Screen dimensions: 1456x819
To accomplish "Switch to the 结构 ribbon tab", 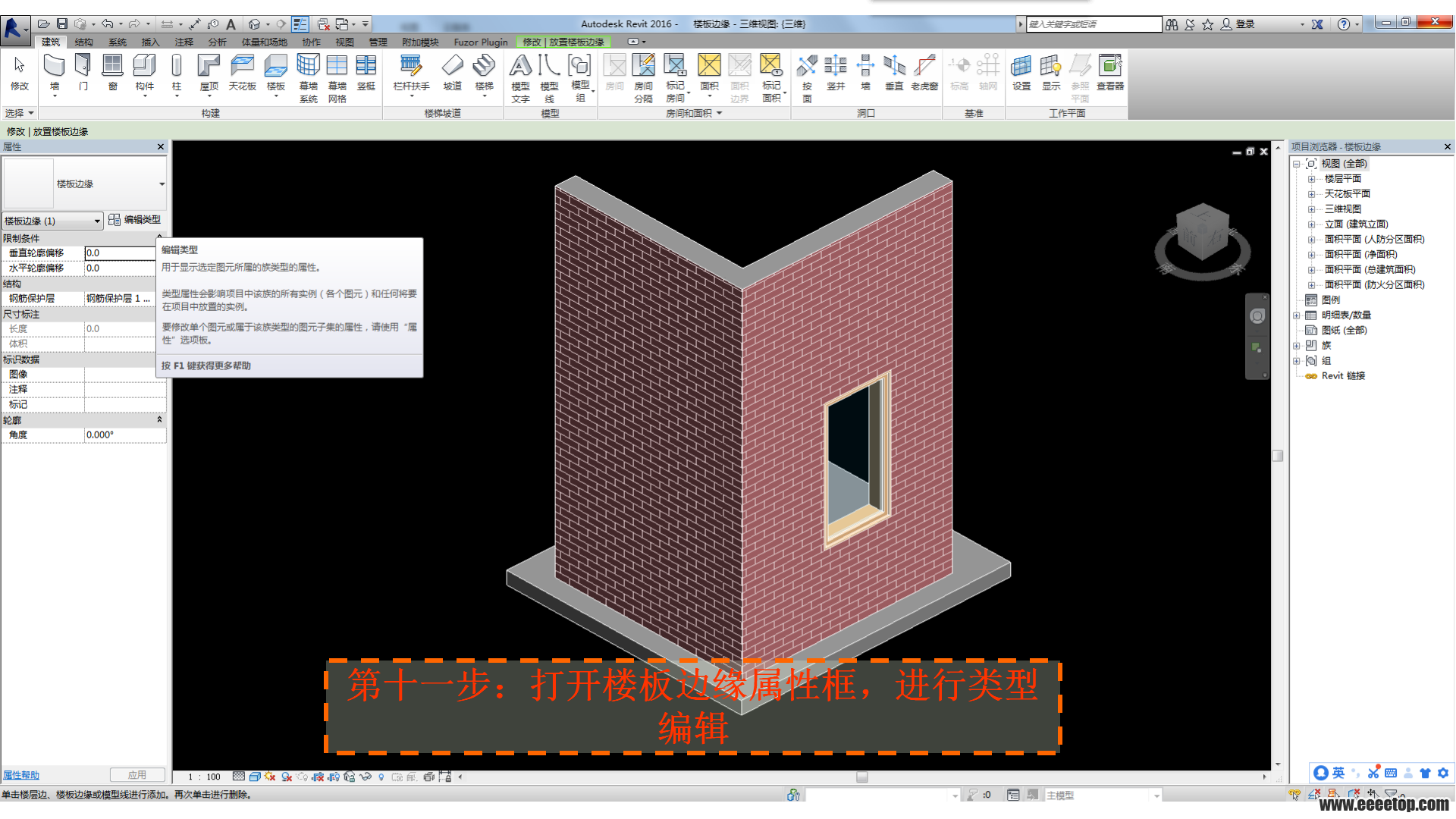I will tap(84, 42).
